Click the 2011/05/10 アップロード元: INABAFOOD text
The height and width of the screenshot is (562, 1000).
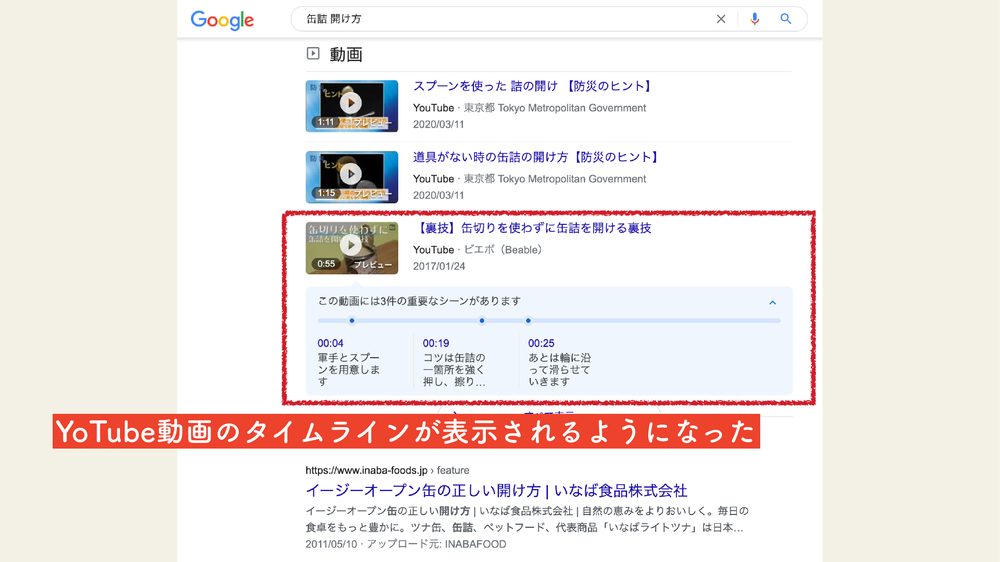[406, 544]
